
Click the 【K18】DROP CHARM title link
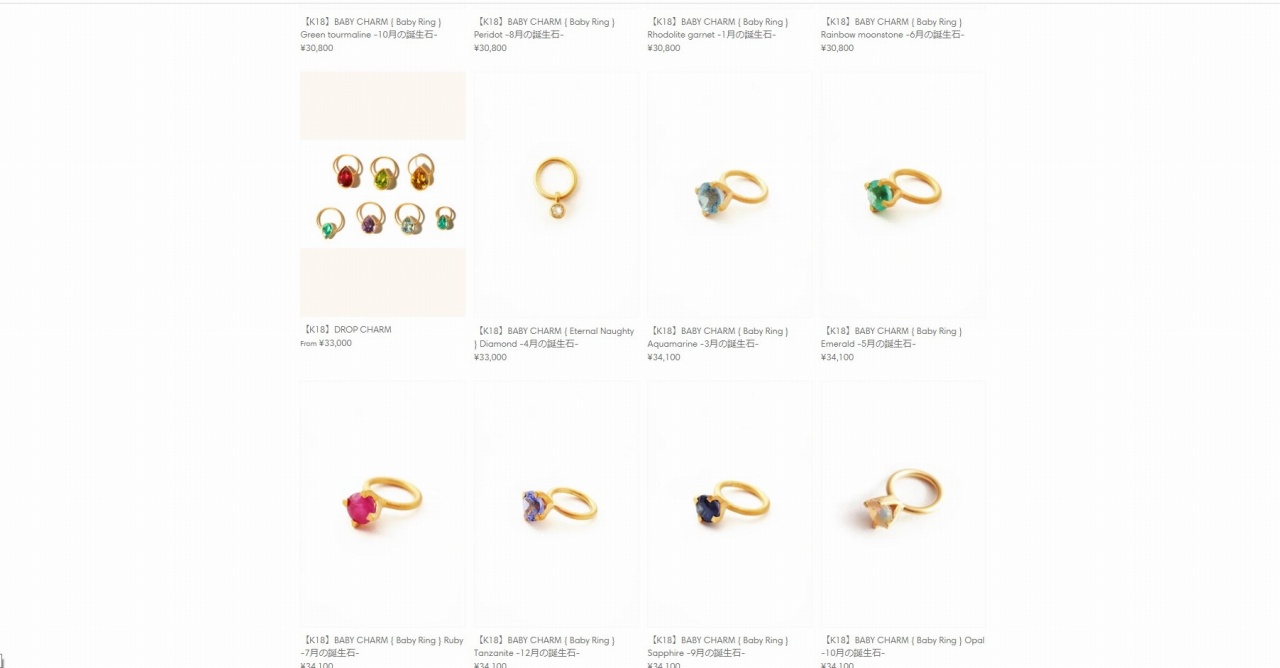point(346,330)
